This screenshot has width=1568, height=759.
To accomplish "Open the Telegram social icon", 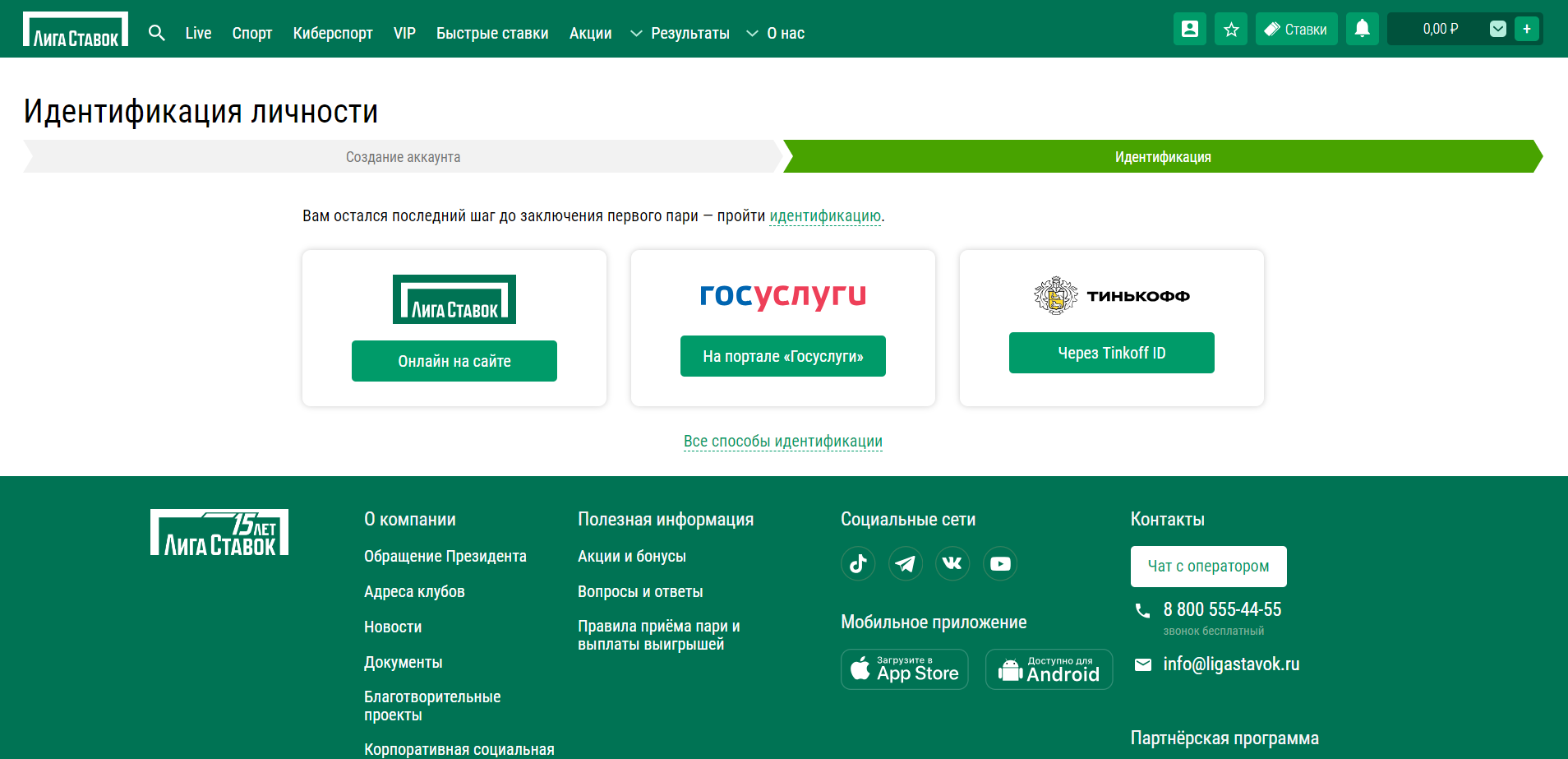I will click(x=906, y=563).
